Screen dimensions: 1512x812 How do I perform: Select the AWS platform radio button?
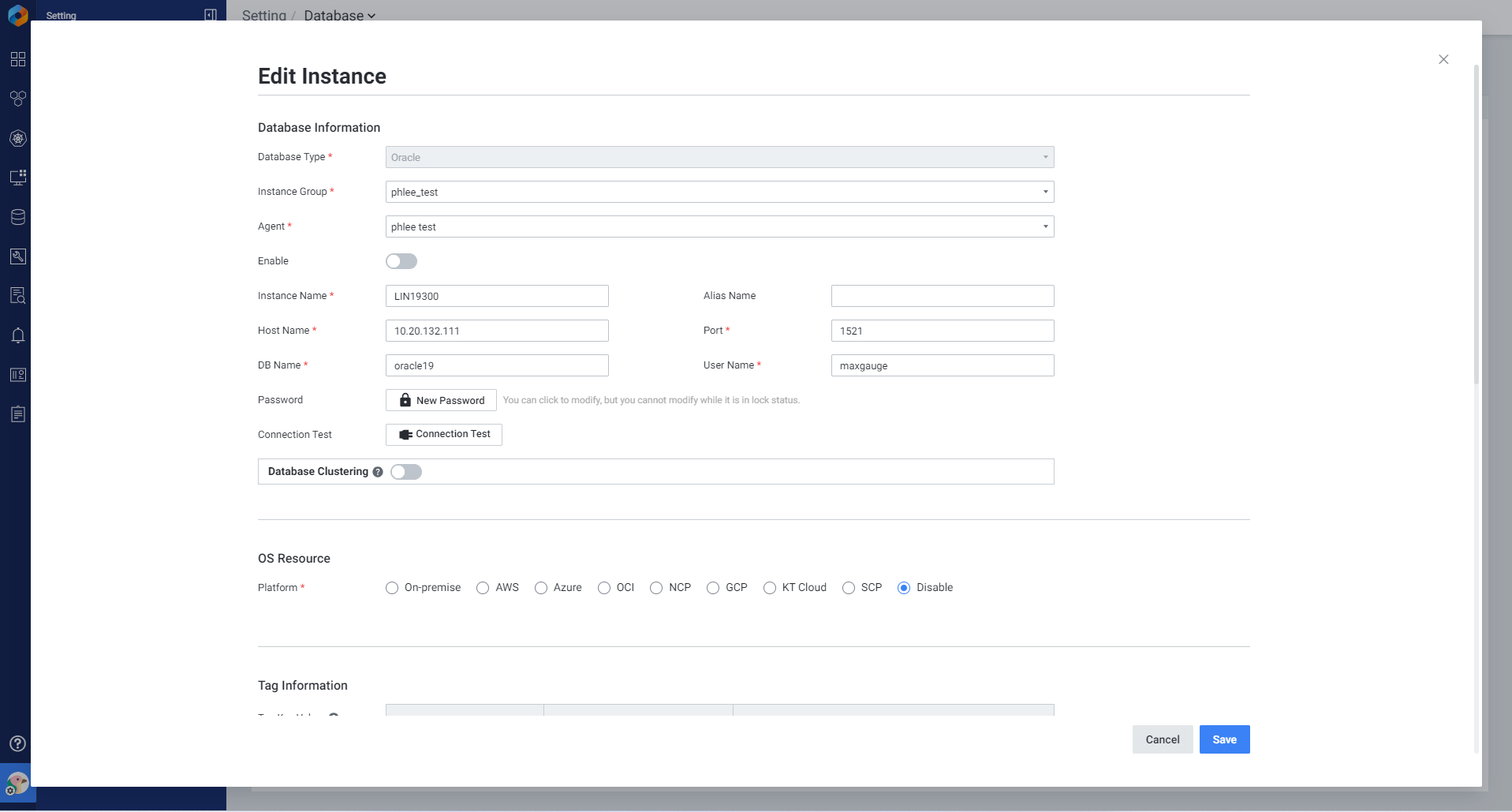483,588
